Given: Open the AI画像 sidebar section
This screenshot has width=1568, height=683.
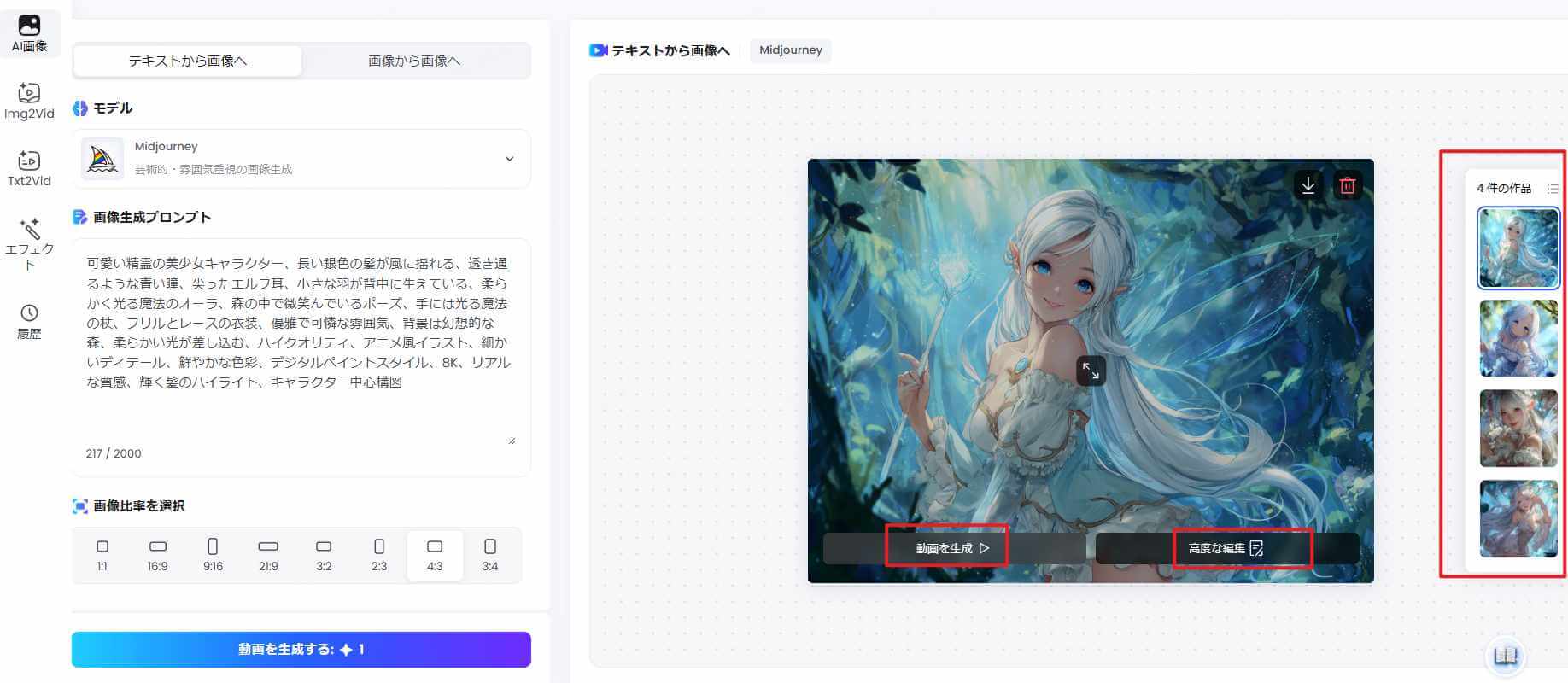Looking at the screenshot, I should (x=29, y=34).
